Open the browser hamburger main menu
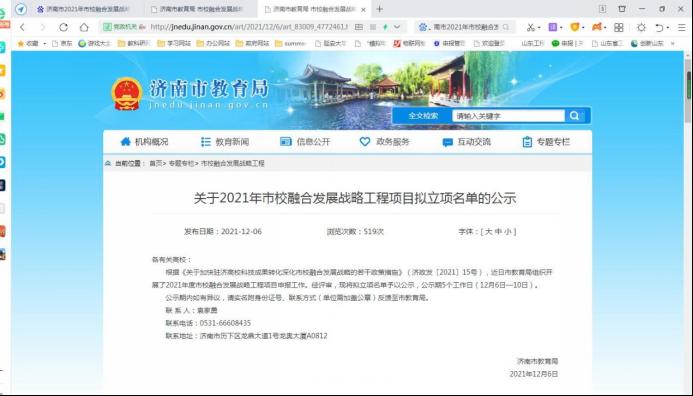Viewport: 693px width, 396px height. click(682, 27)
